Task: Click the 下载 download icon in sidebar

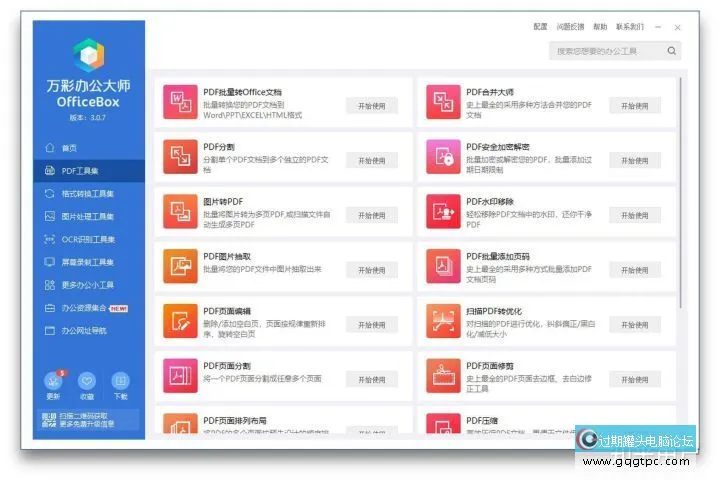Action: point(120,381)
